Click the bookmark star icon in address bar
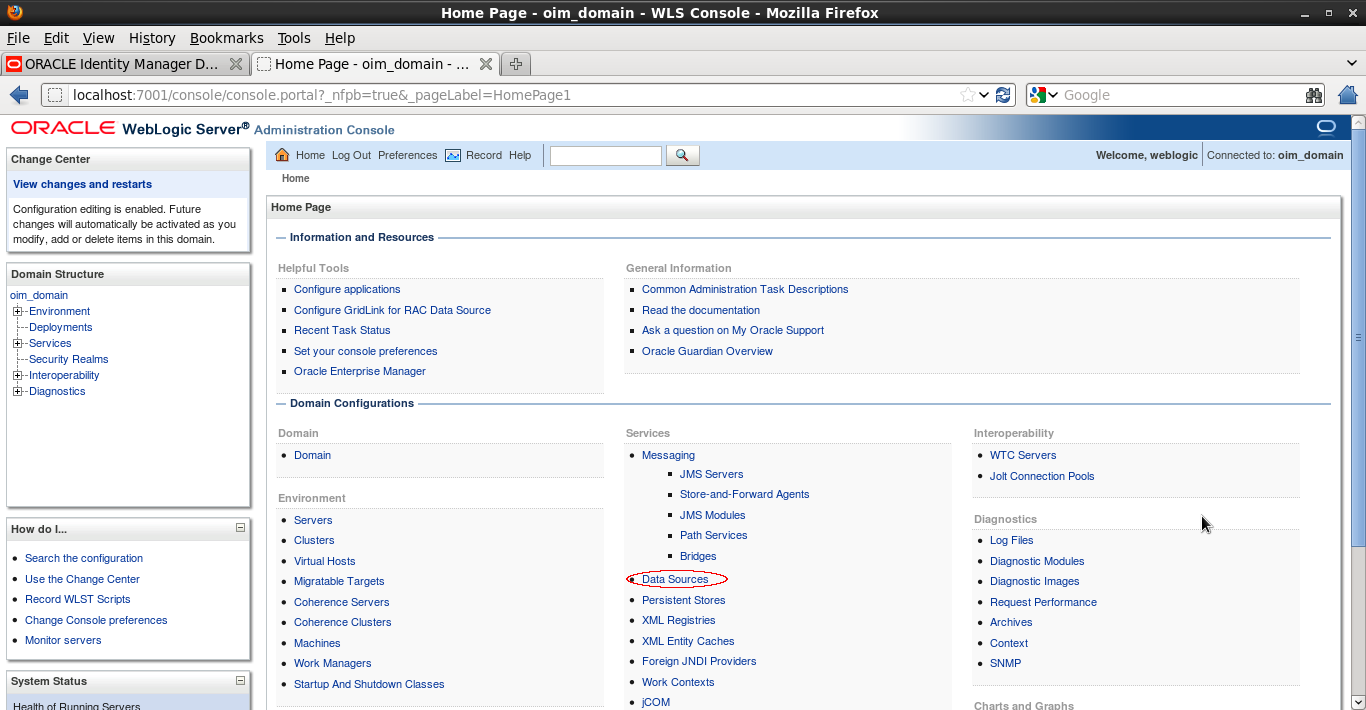The height and width of the screenshot is (710, 1366). pyautogui.click(x=965, y=94)
